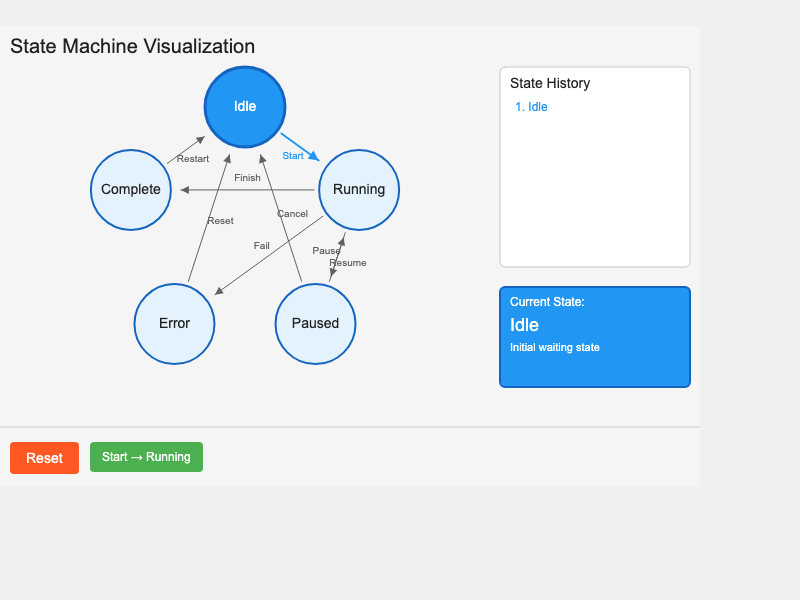Select the '1. Idle' history entry

[531, 107]
